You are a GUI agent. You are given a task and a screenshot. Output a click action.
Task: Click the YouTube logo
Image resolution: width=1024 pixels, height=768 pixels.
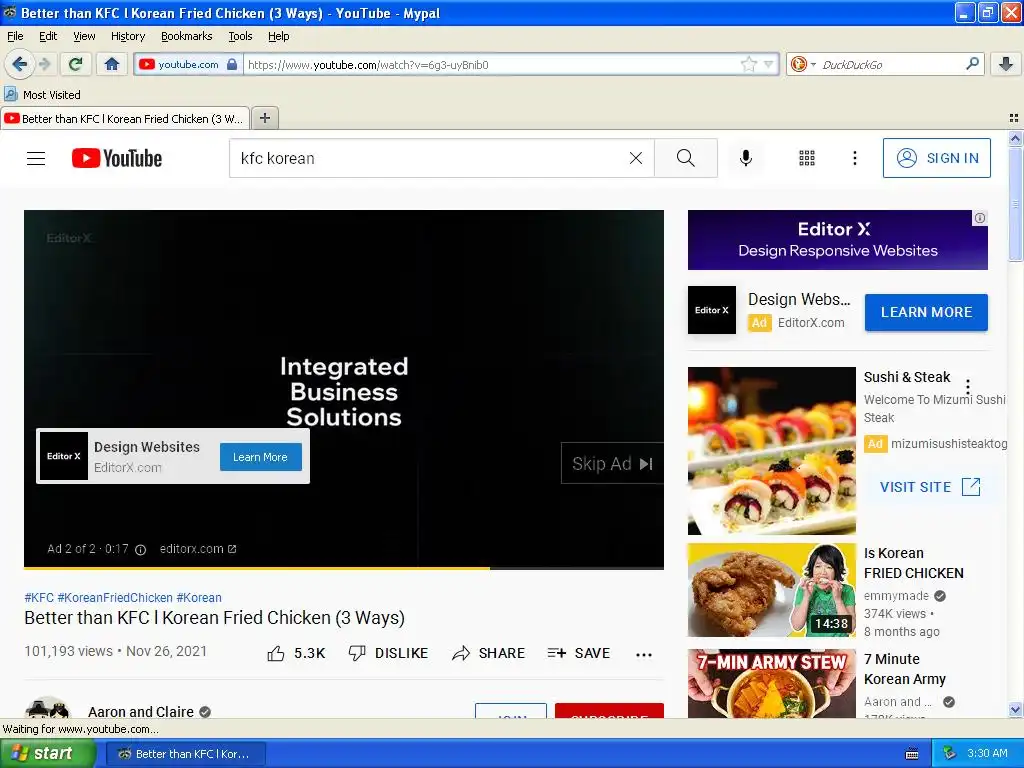pos(117,158)
